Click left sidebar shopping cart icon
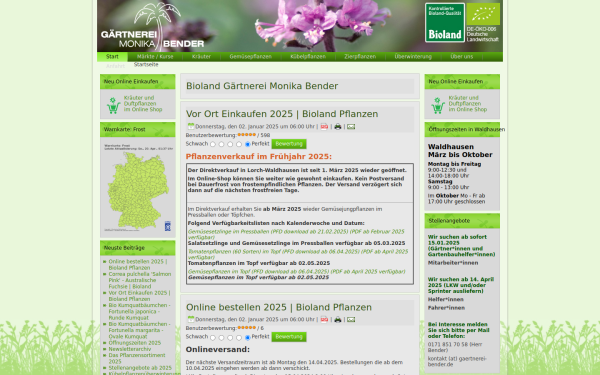Image resolution: width=600 pixels, height=375 pixels. pos(113,105)
